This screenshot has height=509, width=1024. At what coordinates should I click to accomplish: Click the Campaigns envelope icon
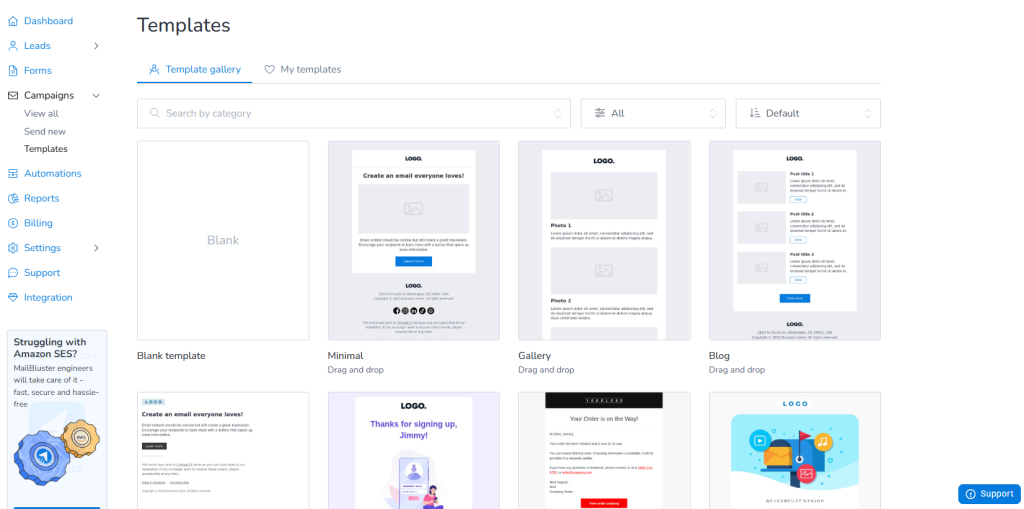[12, 95]
